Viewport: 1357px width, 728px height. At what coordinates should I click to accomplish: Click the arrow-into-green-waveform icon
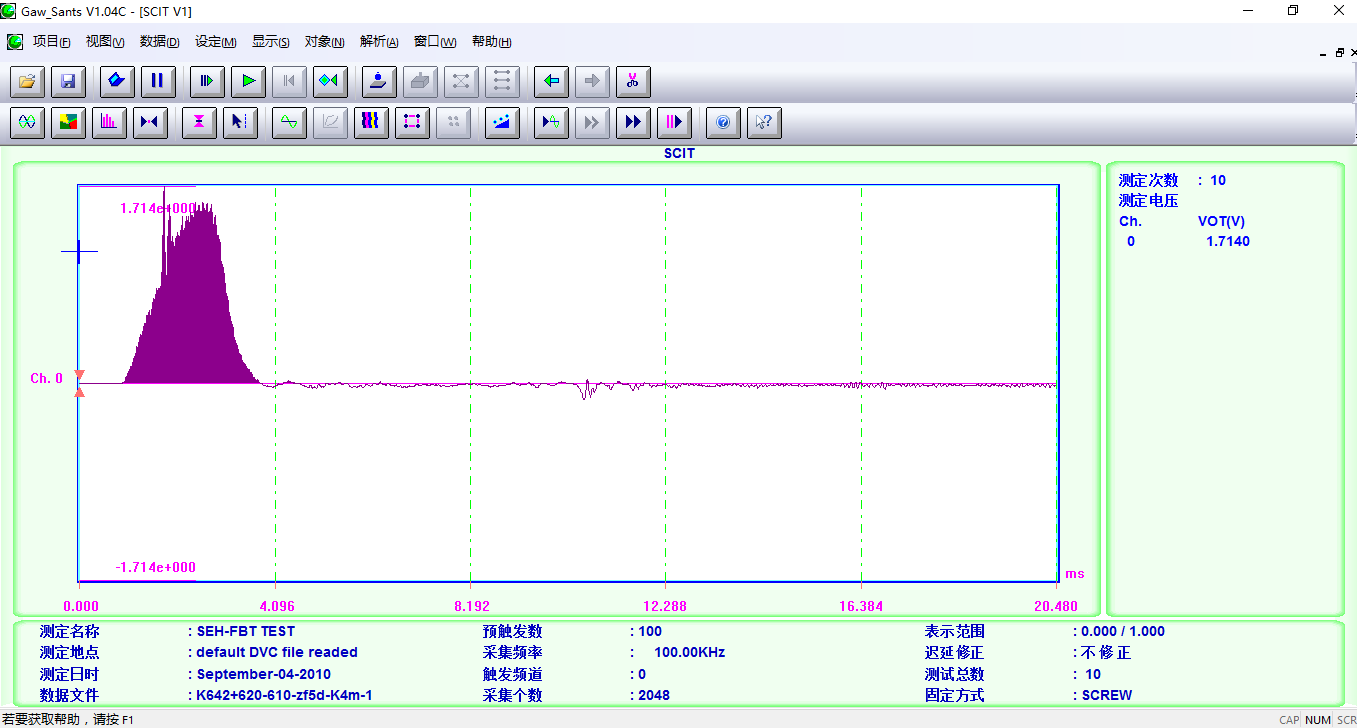(551, 122)
